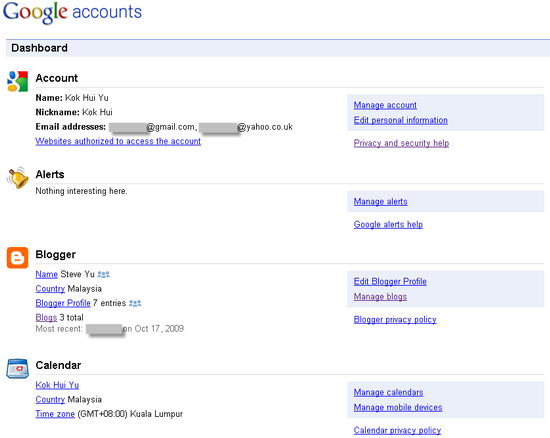Open Manage mobile devices link

pyautogui.click(x=398, y=407)
